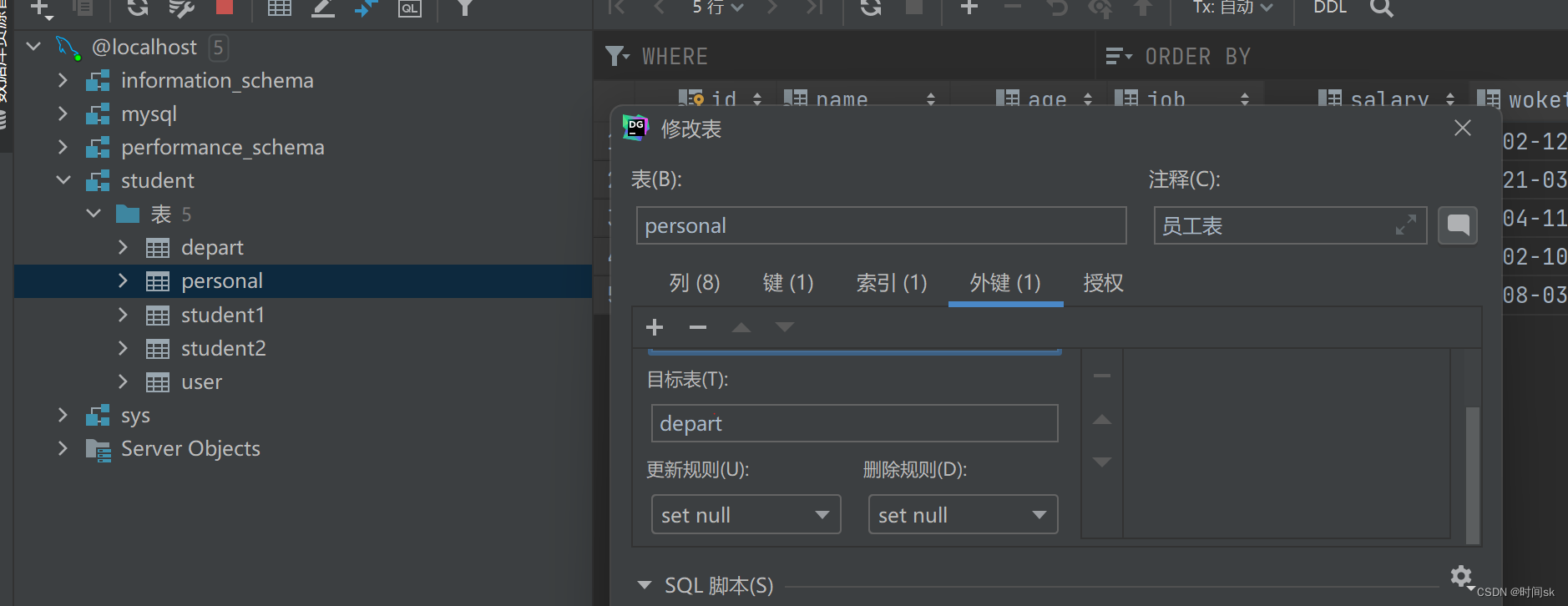
Task: Expand the 注释 comment field editor arrows
Action: click(x=1406, y=225)
